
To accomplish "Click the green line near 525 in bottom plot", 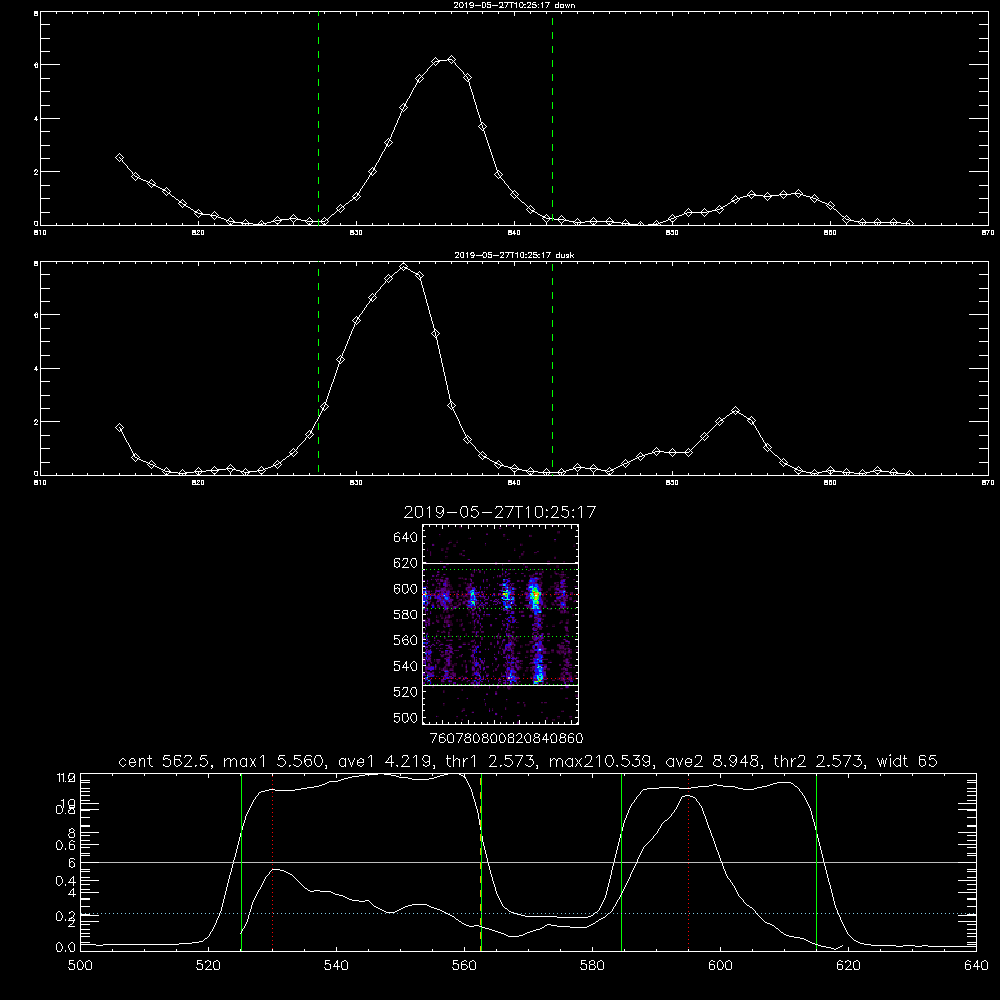I will (241, 861).
